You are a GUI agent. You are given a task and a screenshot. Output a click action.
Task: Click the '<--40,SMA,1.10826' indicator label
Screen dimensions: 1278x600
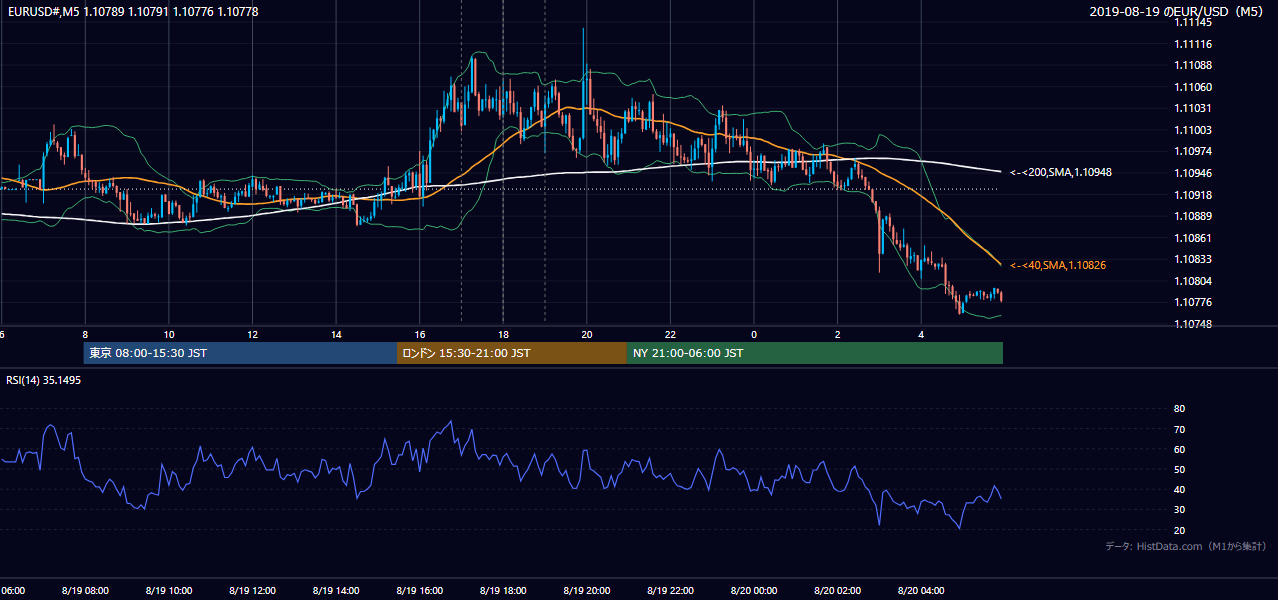[1058, 265]
